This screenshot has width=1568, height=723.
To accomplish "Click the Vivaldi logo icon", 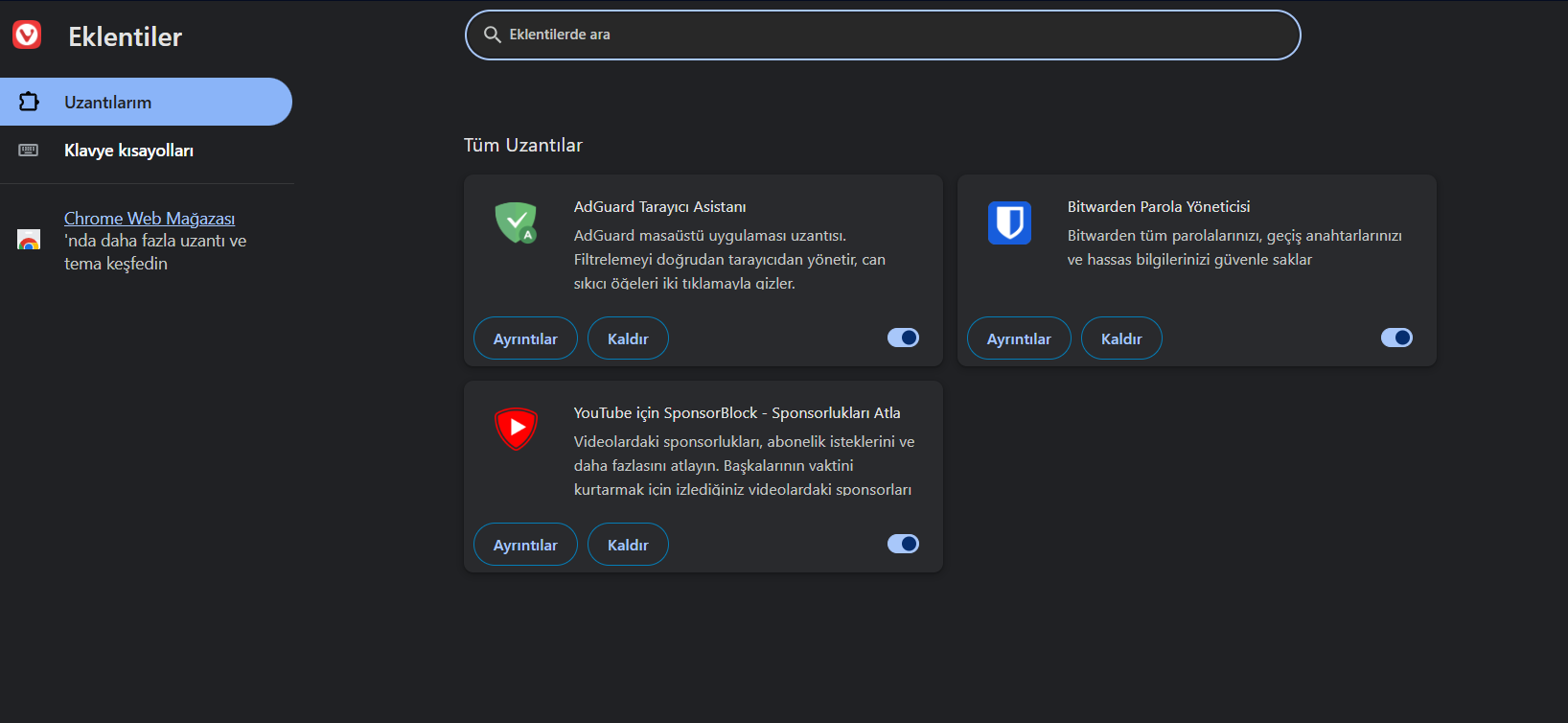I will (x=27, y=35).
